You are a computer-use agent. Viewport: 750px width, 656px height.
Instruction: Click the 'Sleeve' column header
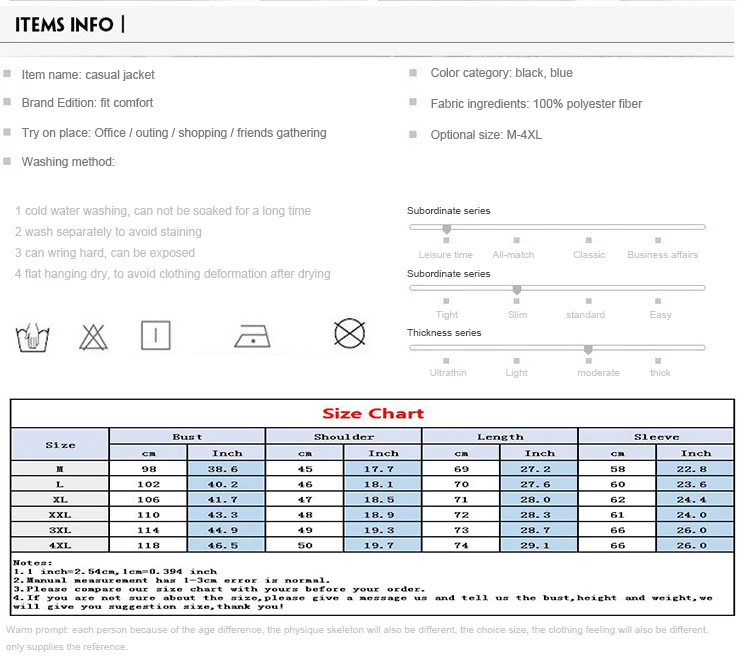point(656,437)
